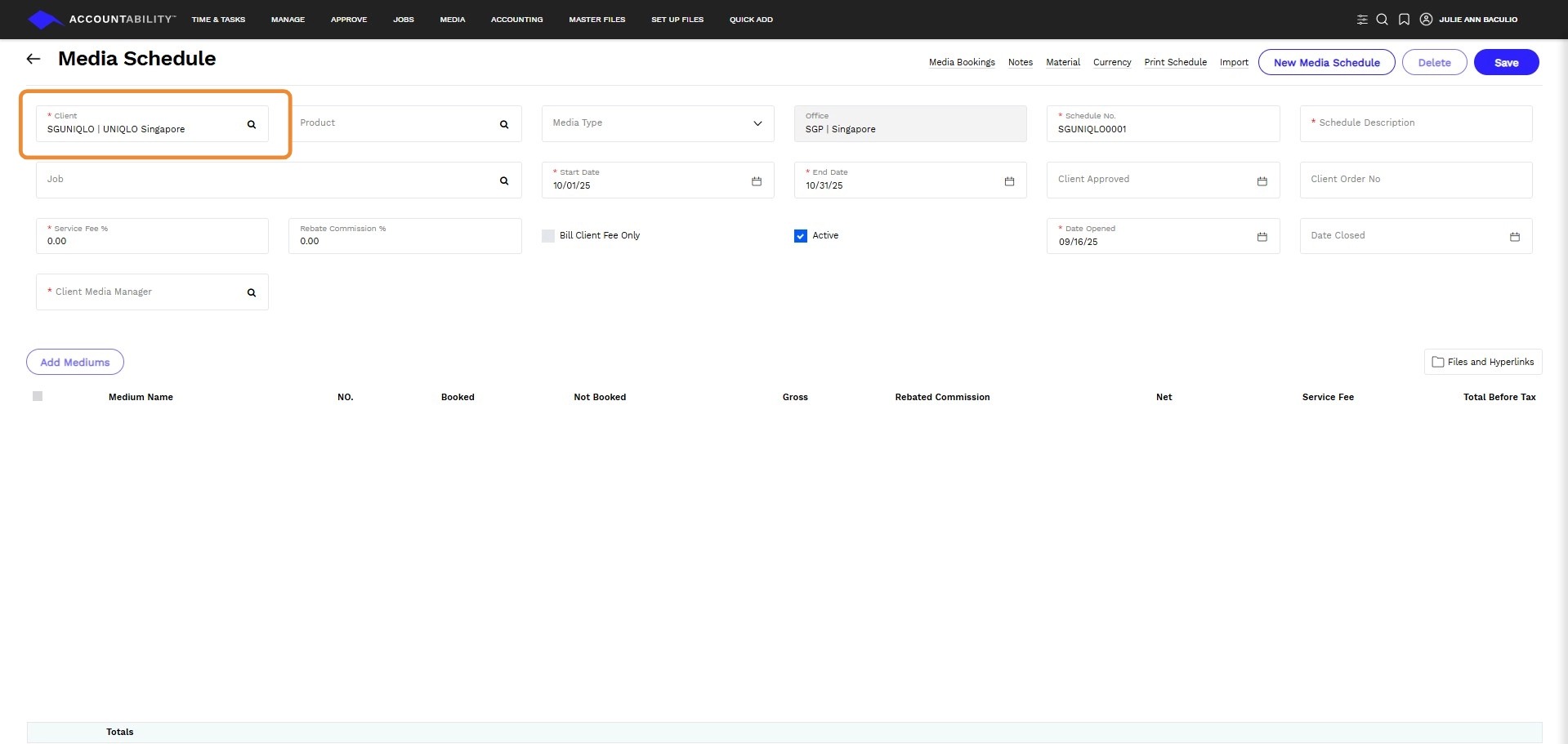
Task: Click the Office field showing SGP | Singapore
Action: [910, 123]
